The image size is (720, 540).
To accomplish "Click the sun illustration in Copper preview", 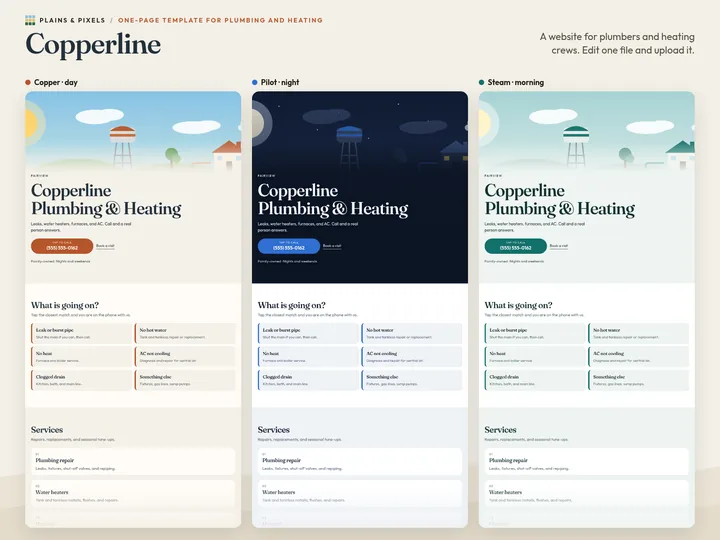I will [x=31, y=124].
